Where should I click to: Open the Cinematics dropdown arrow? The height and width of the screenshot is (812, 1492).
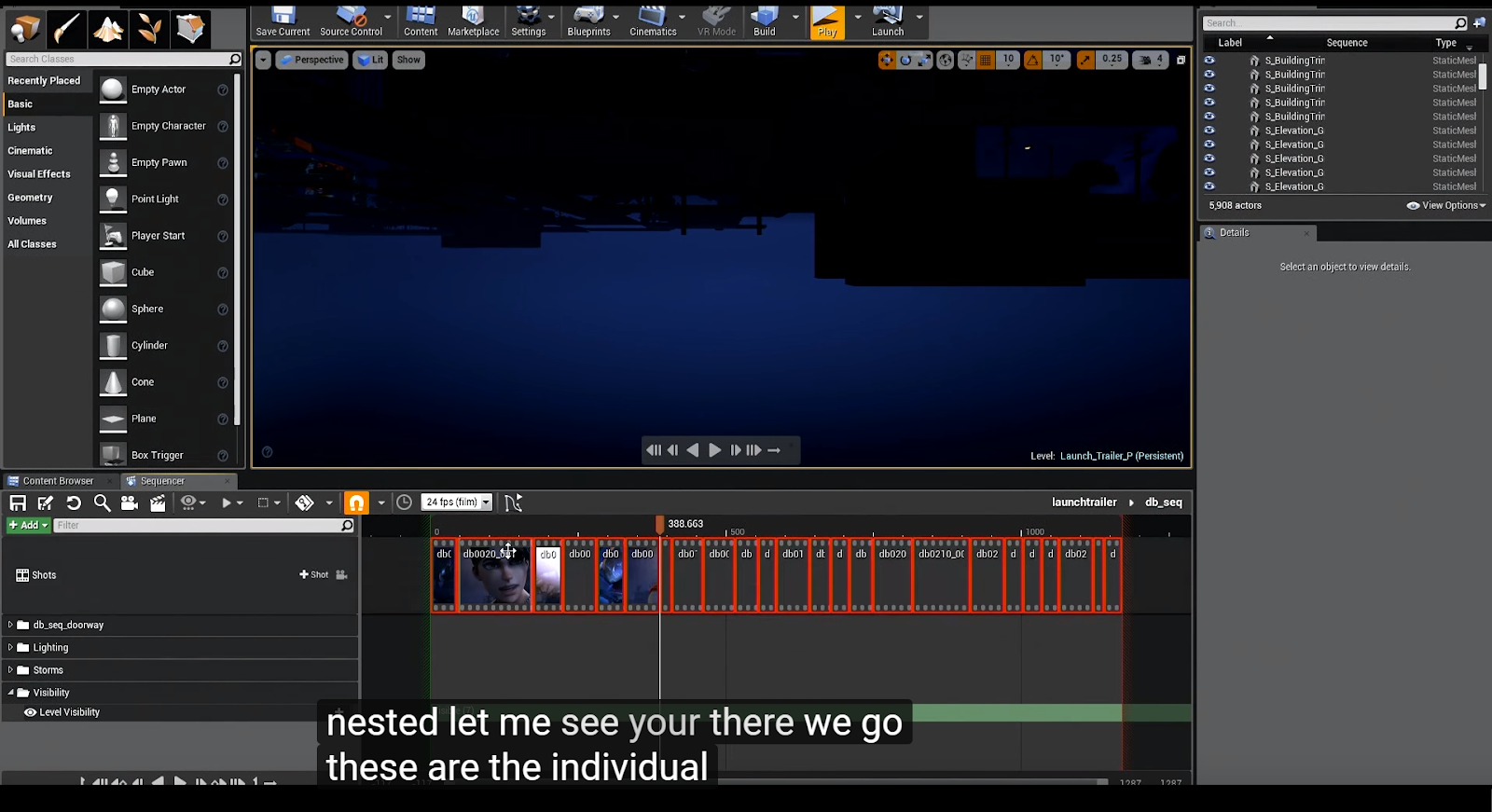click(682, 17)
